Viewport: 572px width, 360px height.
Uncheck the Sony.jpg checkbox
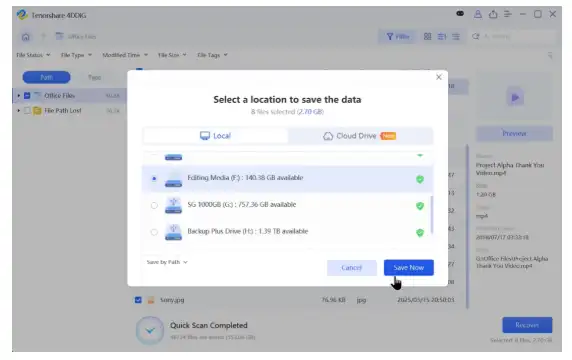pos(138,300)
